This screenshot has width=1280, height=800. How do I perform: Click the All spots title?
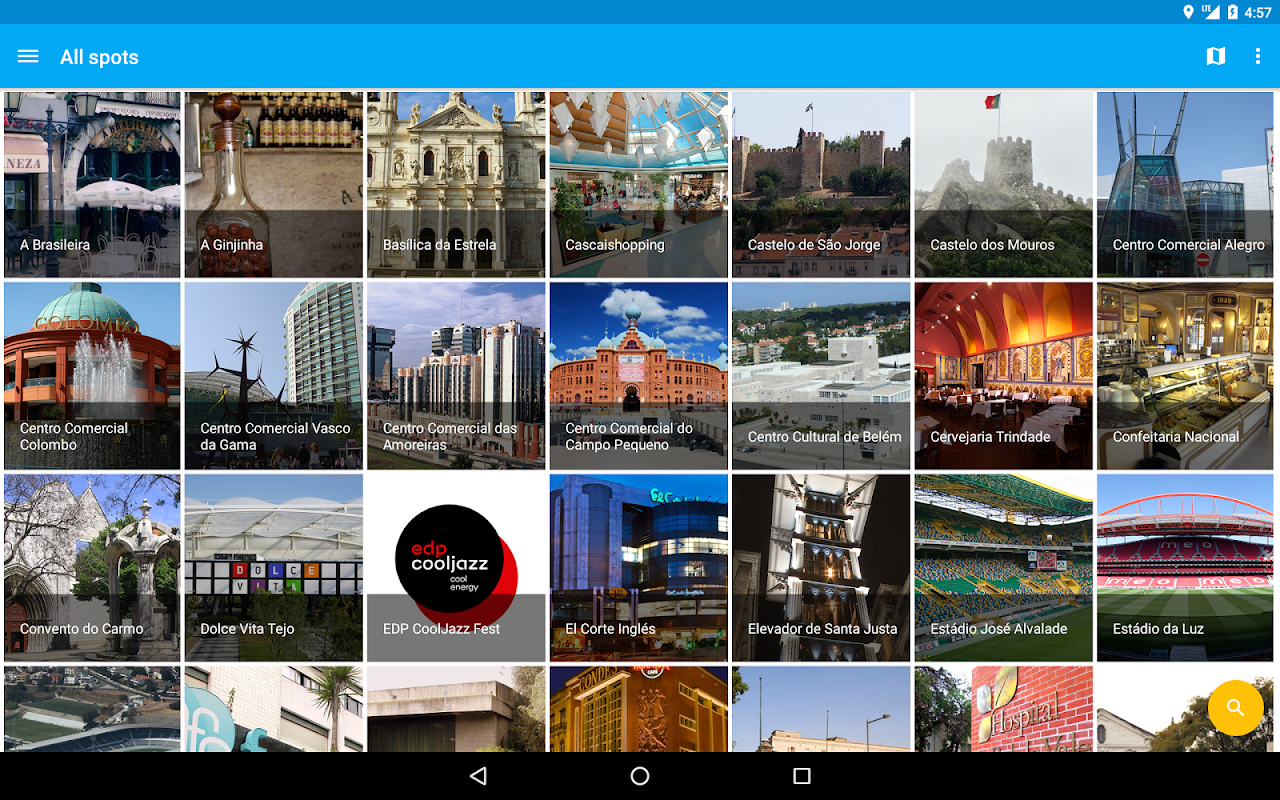click(99, 57)
